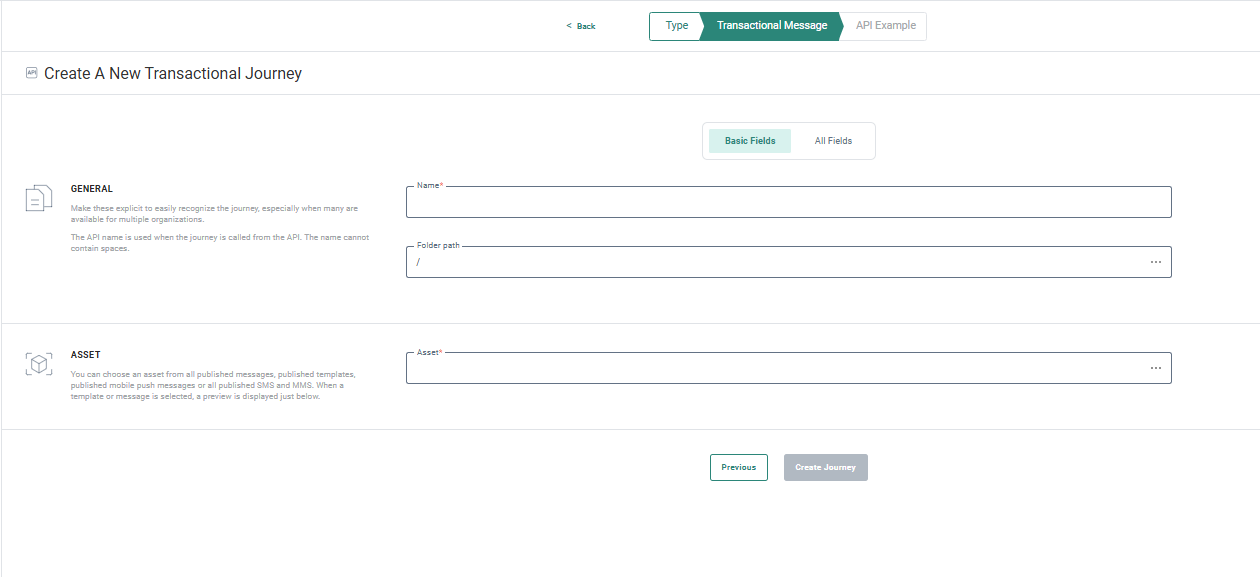The width and height of the screenshot is (1260, 577).
Task: Switch to All Fields view
Action: click(833, 141)
